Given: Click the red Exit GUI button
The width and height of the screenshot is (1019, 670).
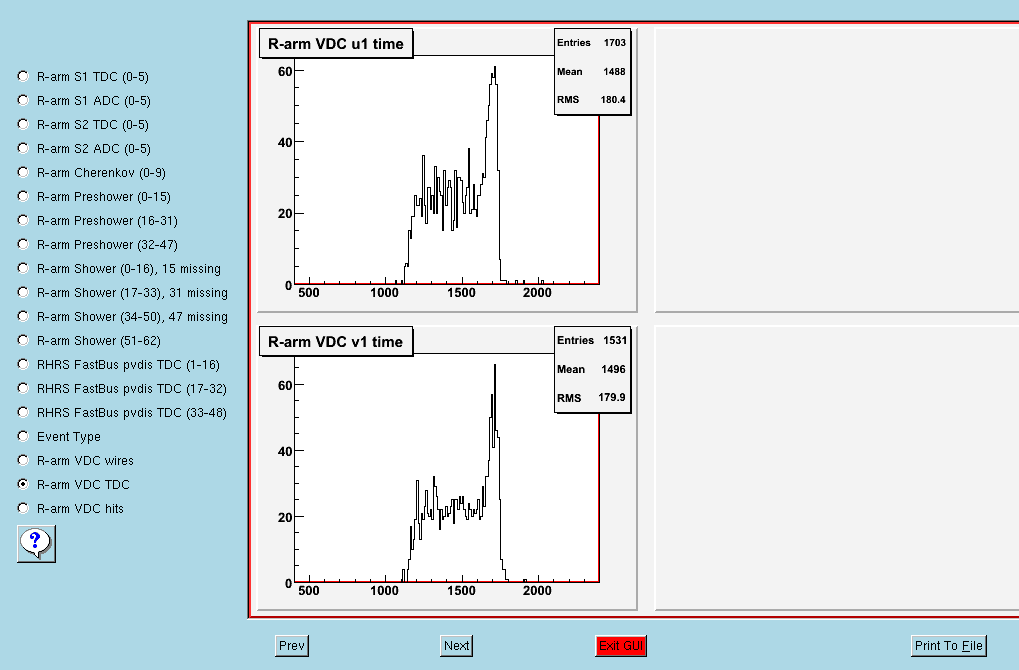Looking at the screenshot, I should pyautogui.click(x=621, y=646).
